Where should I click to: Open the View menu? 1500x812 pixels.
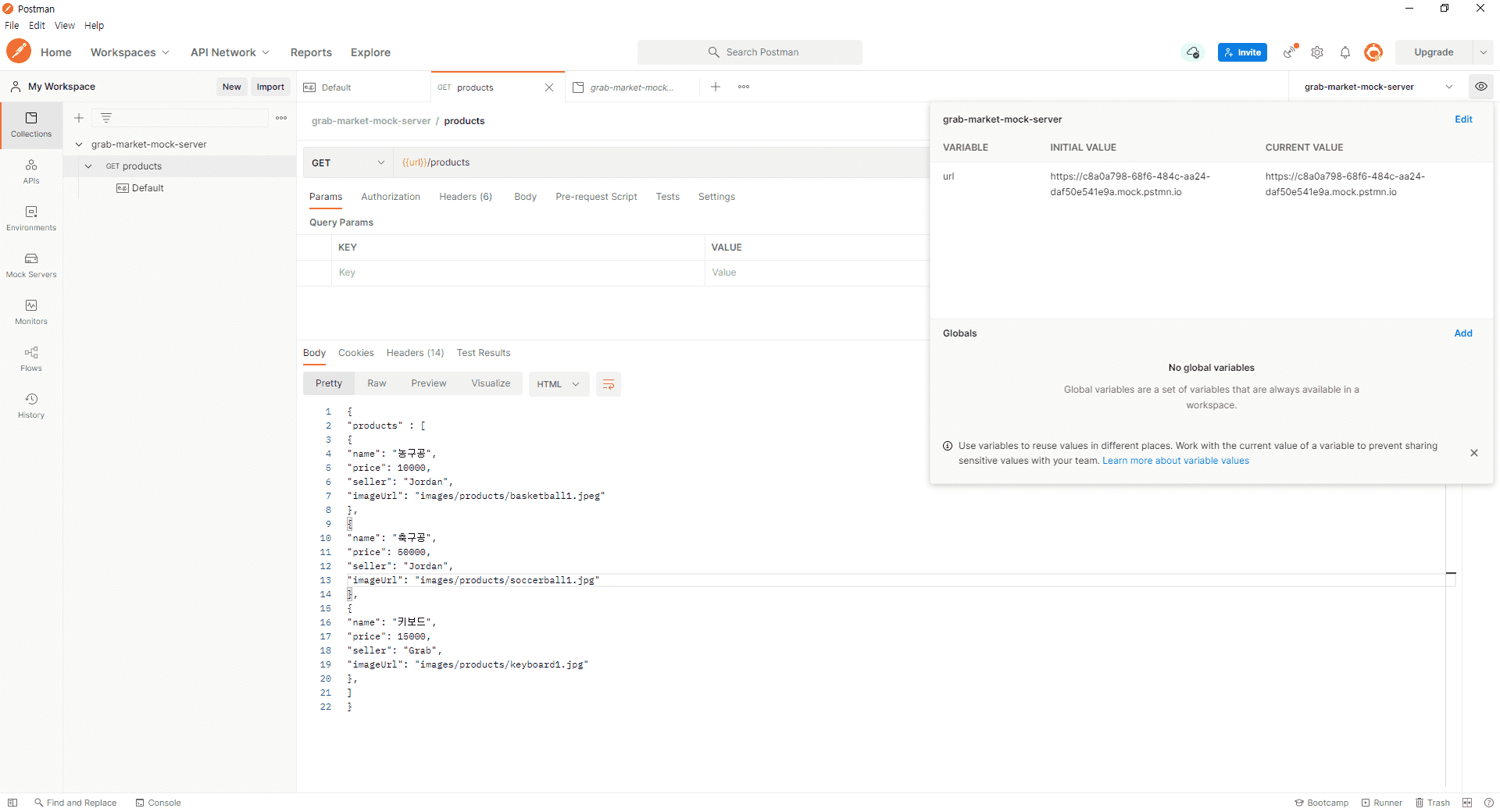65,26
